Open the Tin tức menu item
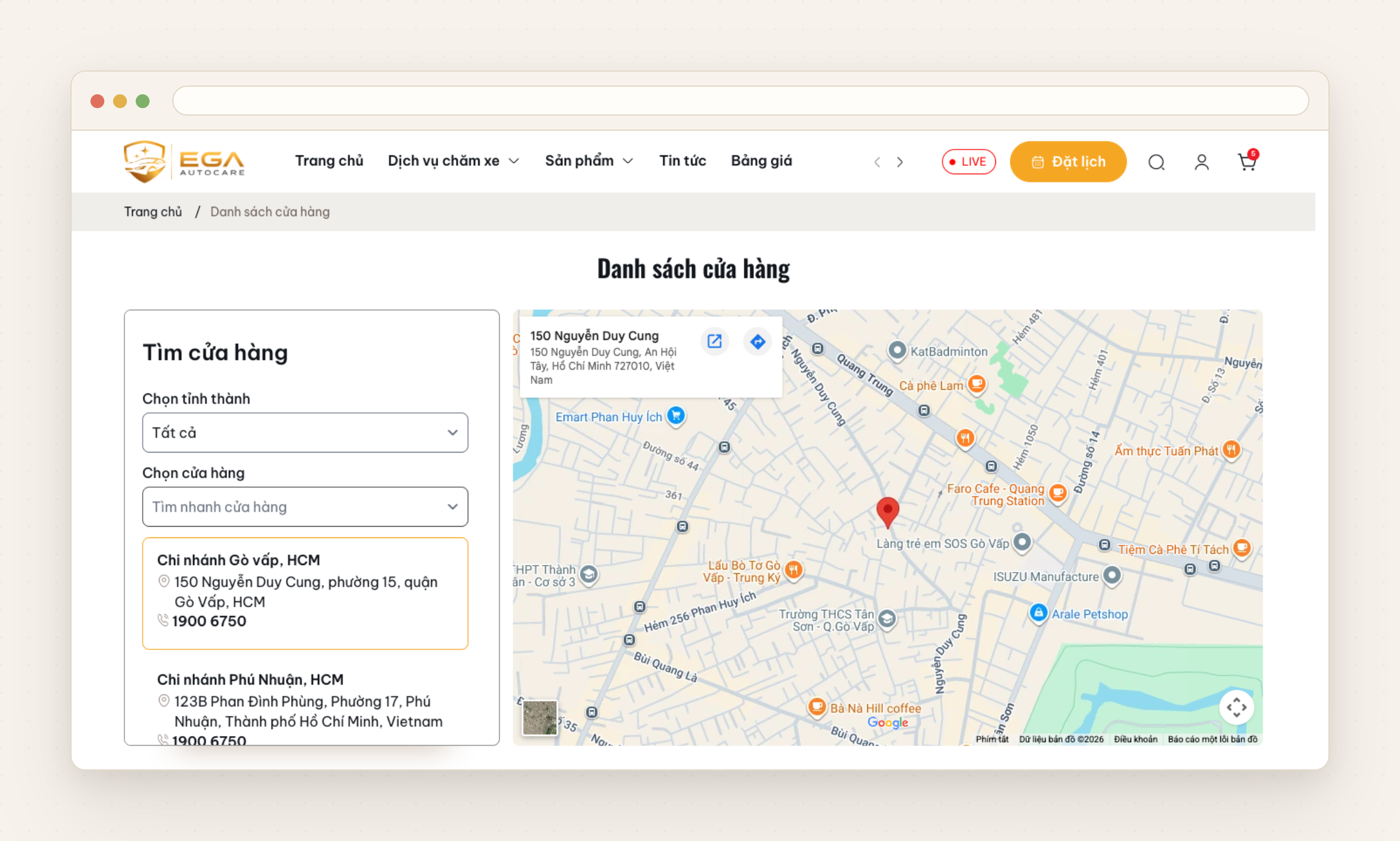The image size is (1400, 841). pyautogui.click(x=682, y=161)
